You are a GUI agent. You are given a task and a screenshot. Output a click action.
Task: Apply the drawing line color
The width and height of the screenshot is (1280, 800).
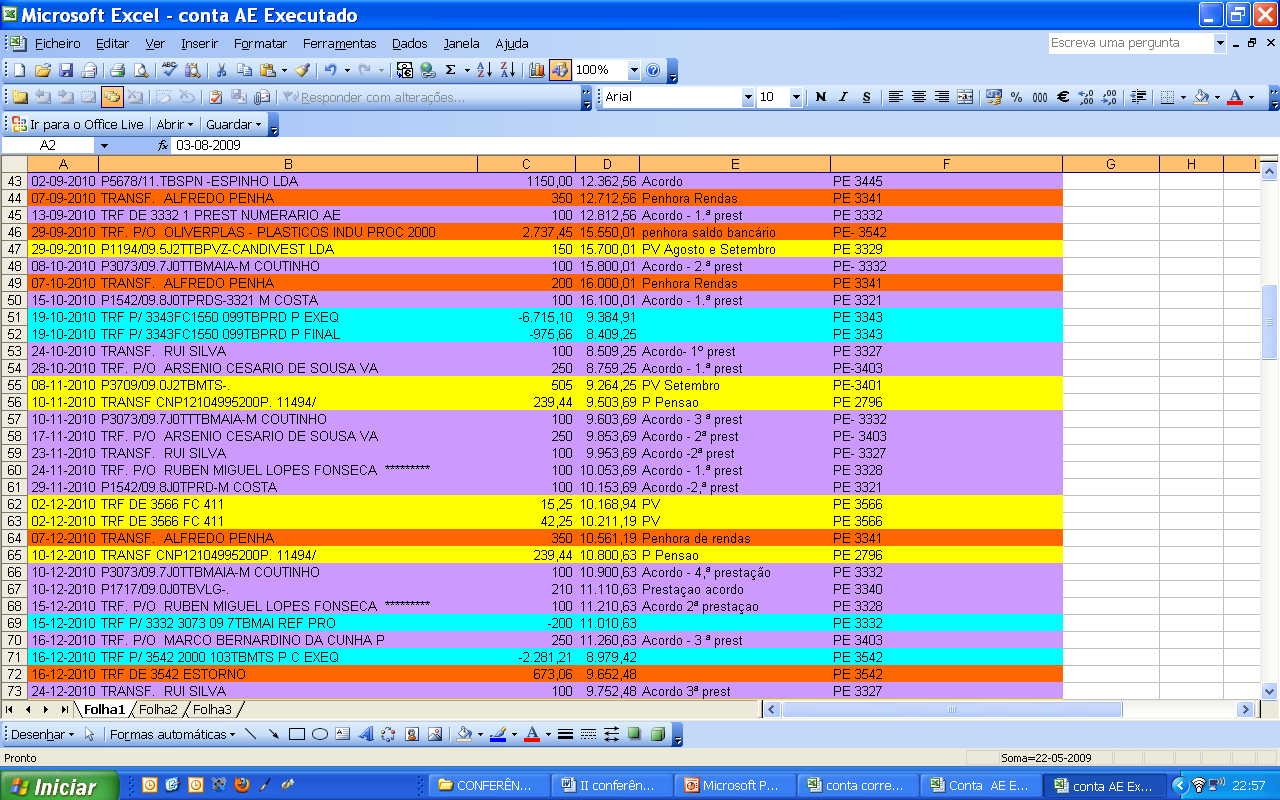pos(497,734)
